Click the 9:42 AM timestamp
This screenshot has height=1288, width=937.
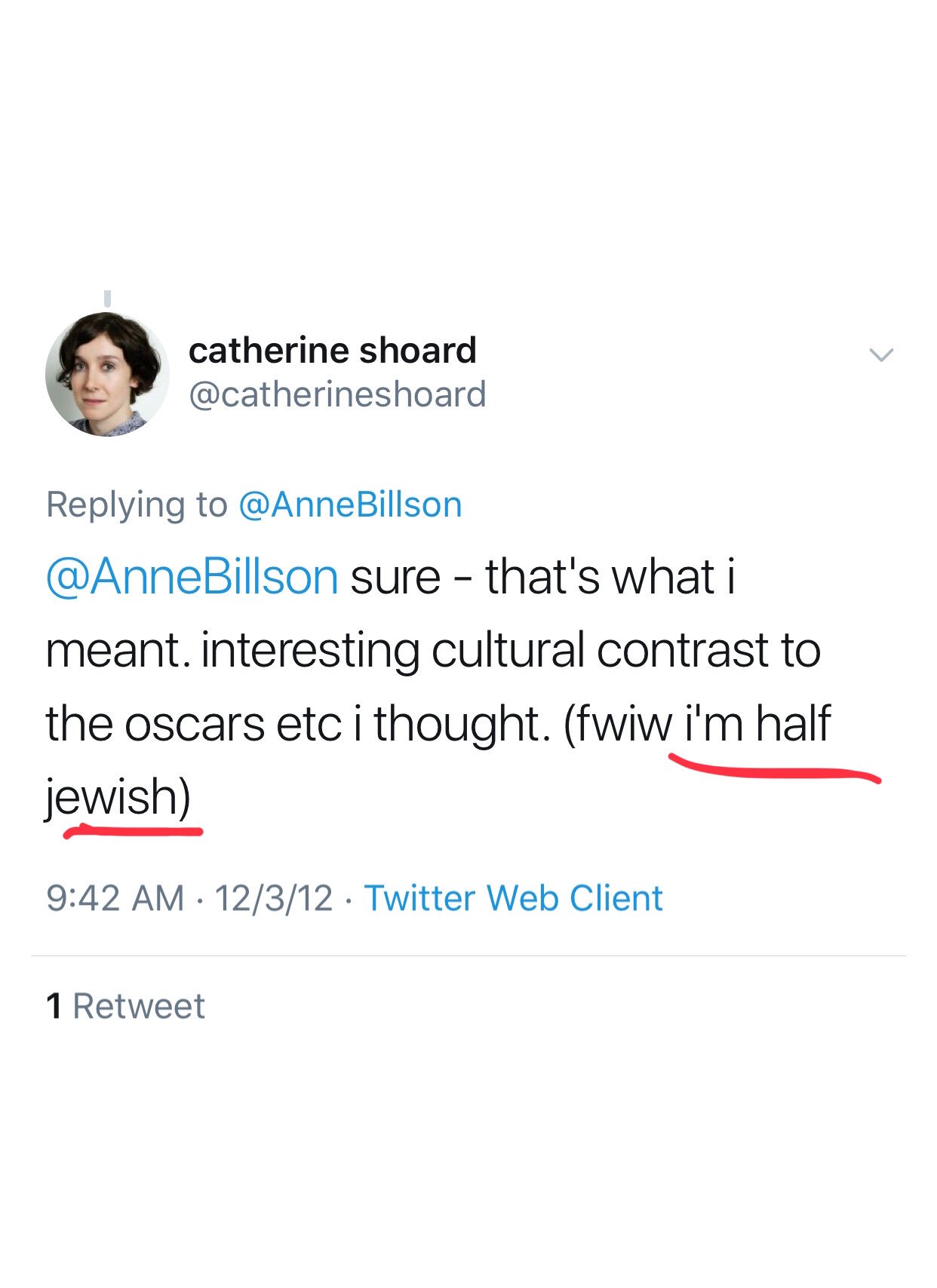click(x=115, y=898)
